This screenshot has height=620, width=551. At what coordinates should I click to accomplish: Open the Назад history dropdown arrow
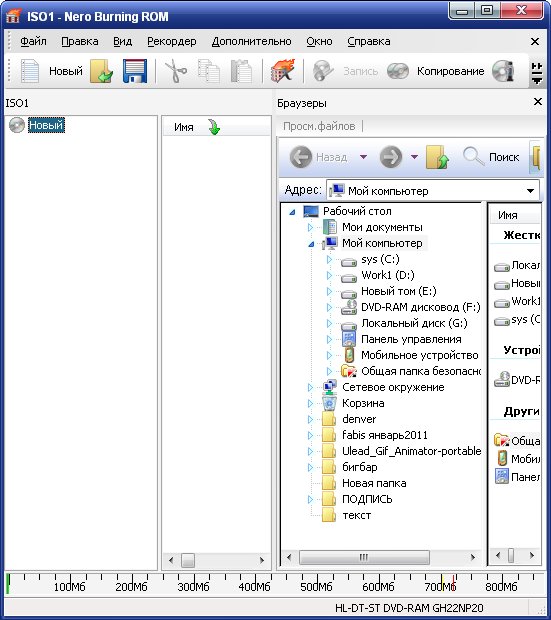[363, 157]
